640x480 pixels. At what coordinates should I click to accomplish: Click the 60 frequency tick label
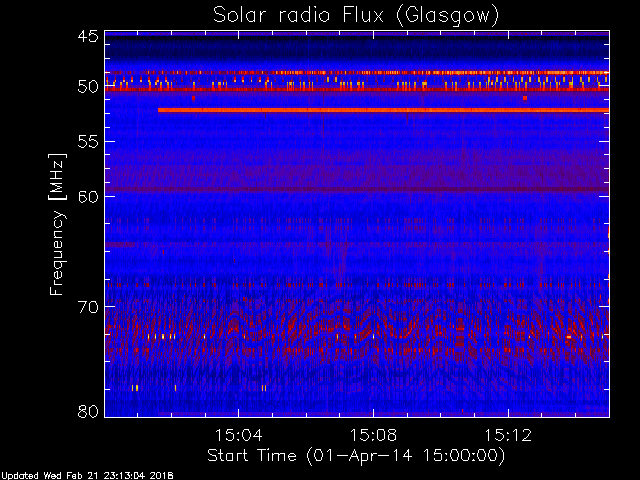pyautogui.click(x=88, y=196)
